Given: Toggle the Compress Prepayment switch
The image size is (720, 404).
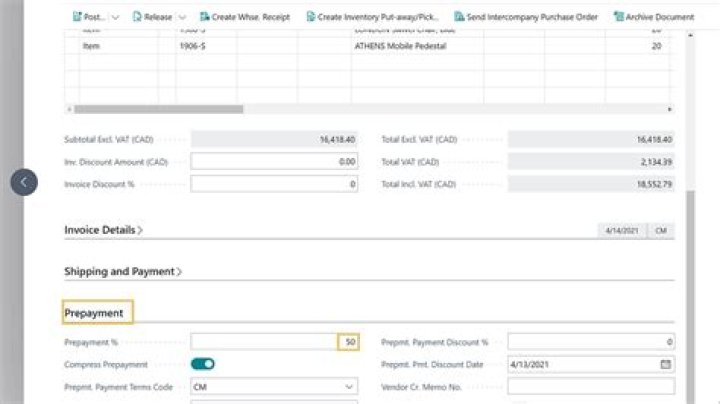Looking at the screenshot, I should click(203, 364).
